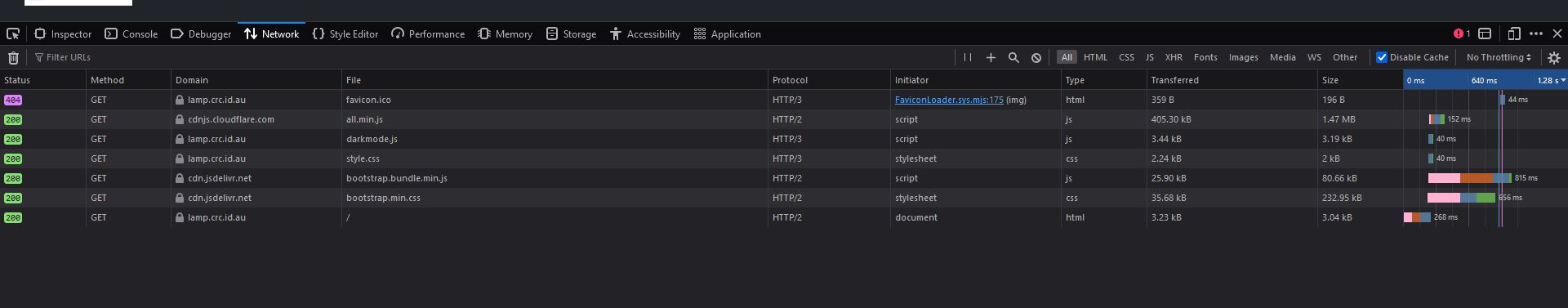Screen dimensions: 1568x308
Task: Toggle responsive design mode icon
Action: tap(1513, 33)
